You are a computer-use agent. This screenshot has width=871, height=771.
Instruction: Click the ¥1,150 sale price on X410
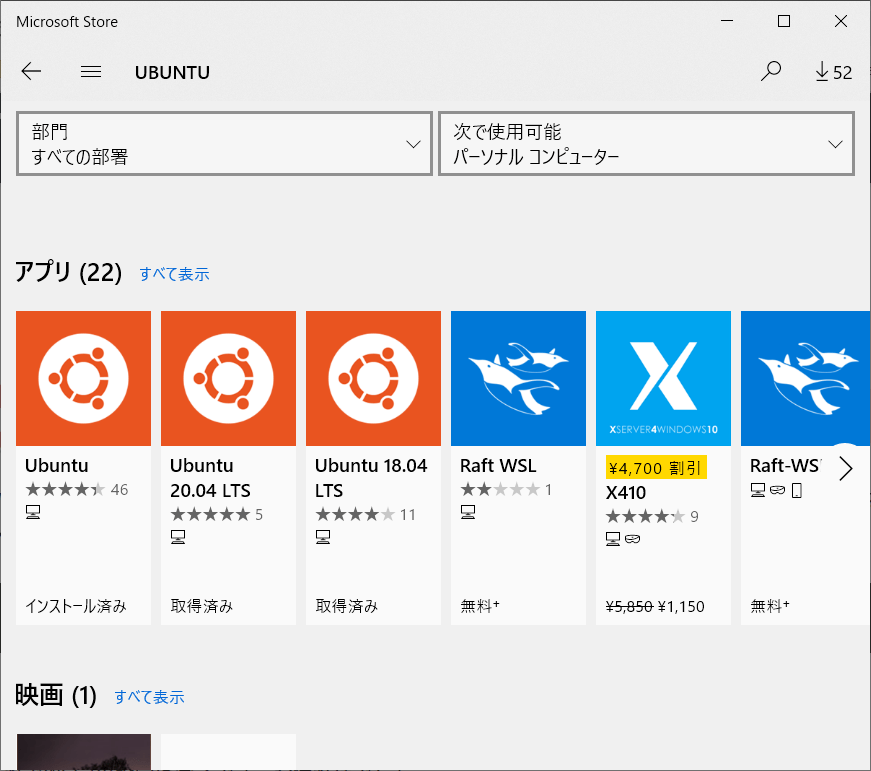tap(681, 606)
